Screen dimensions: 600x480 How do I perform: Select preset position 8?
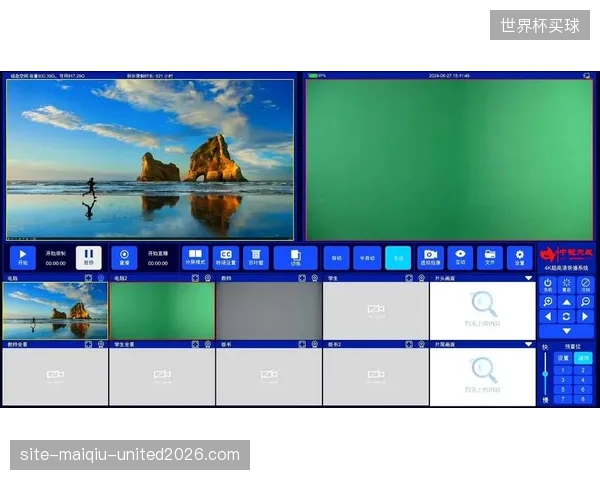pos(583,399)
